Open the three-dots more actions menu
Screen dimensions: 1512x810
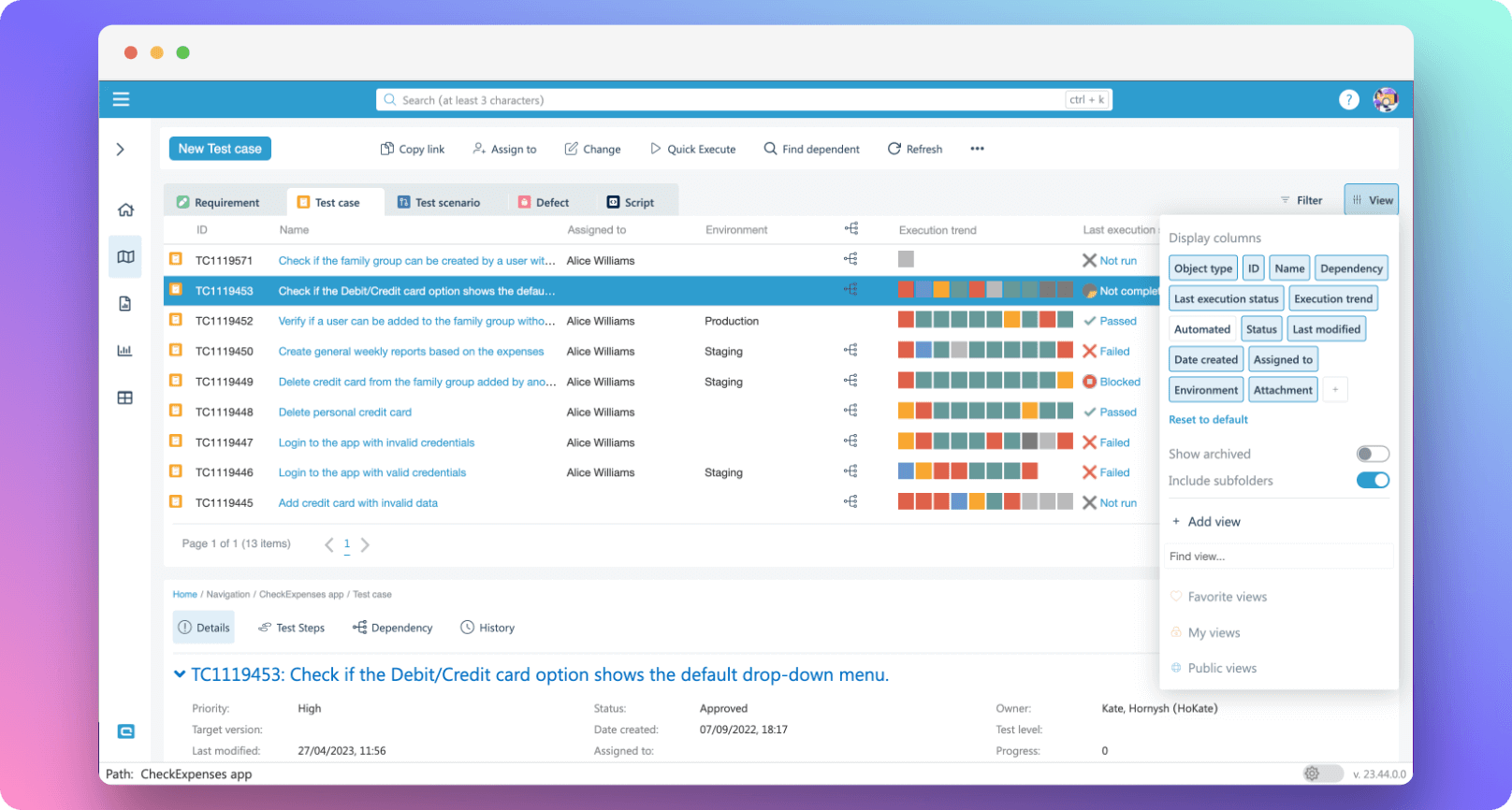[x=977, y=149]
